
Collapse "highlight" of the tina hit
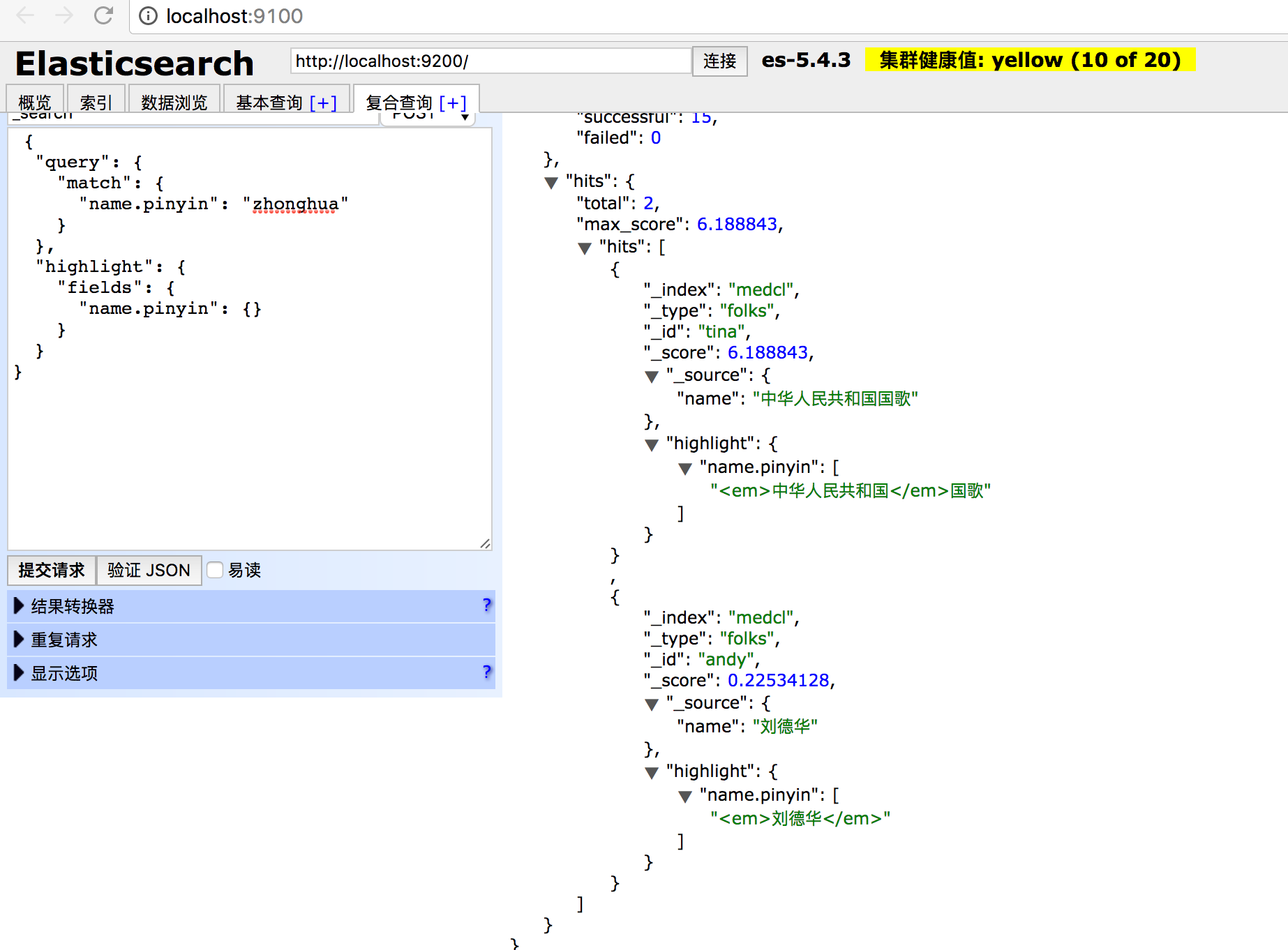tap(652, 445)
